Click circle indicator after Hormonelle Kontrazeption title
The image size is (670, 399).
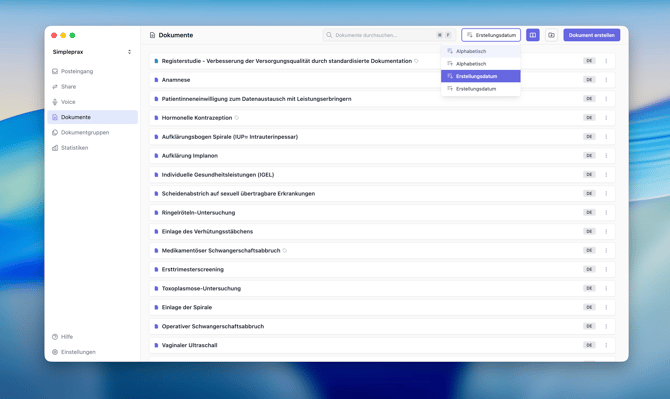pyautogui.click(x=237, y=117)
